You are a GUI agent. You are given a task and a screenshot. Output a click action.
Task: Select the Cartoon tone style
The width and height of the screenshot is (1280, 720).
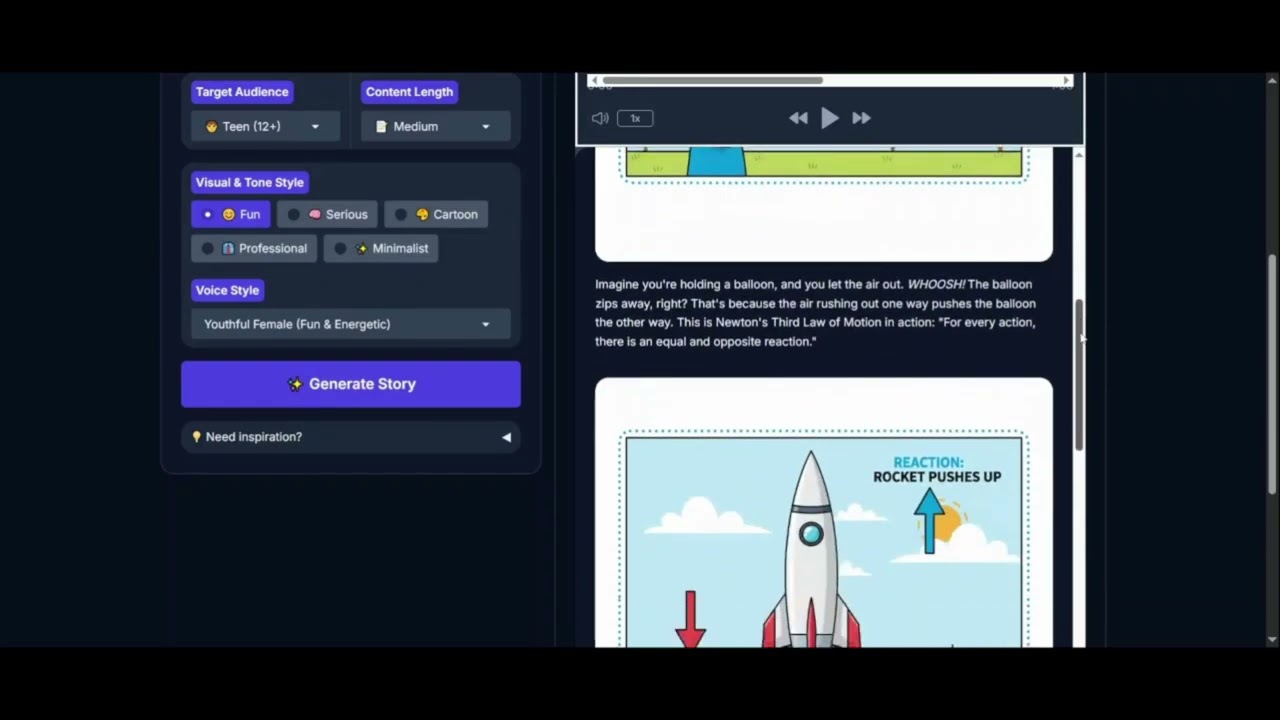click(436, 214)
